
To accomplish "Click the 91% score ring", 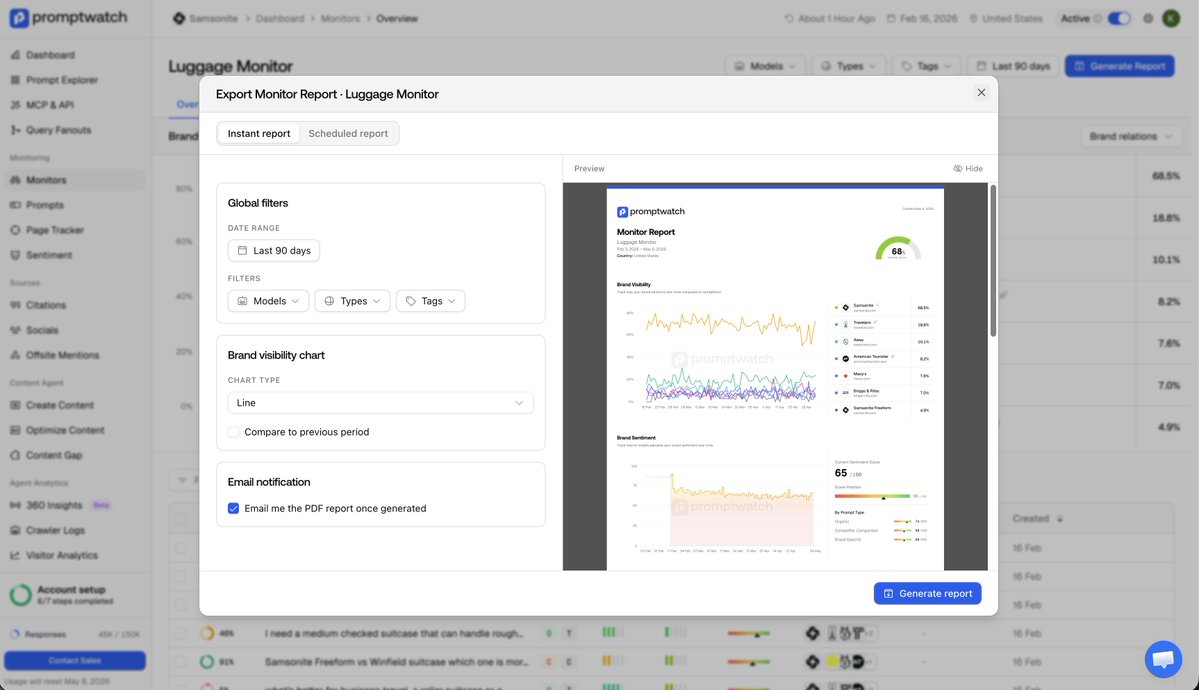I will (207, 662).
